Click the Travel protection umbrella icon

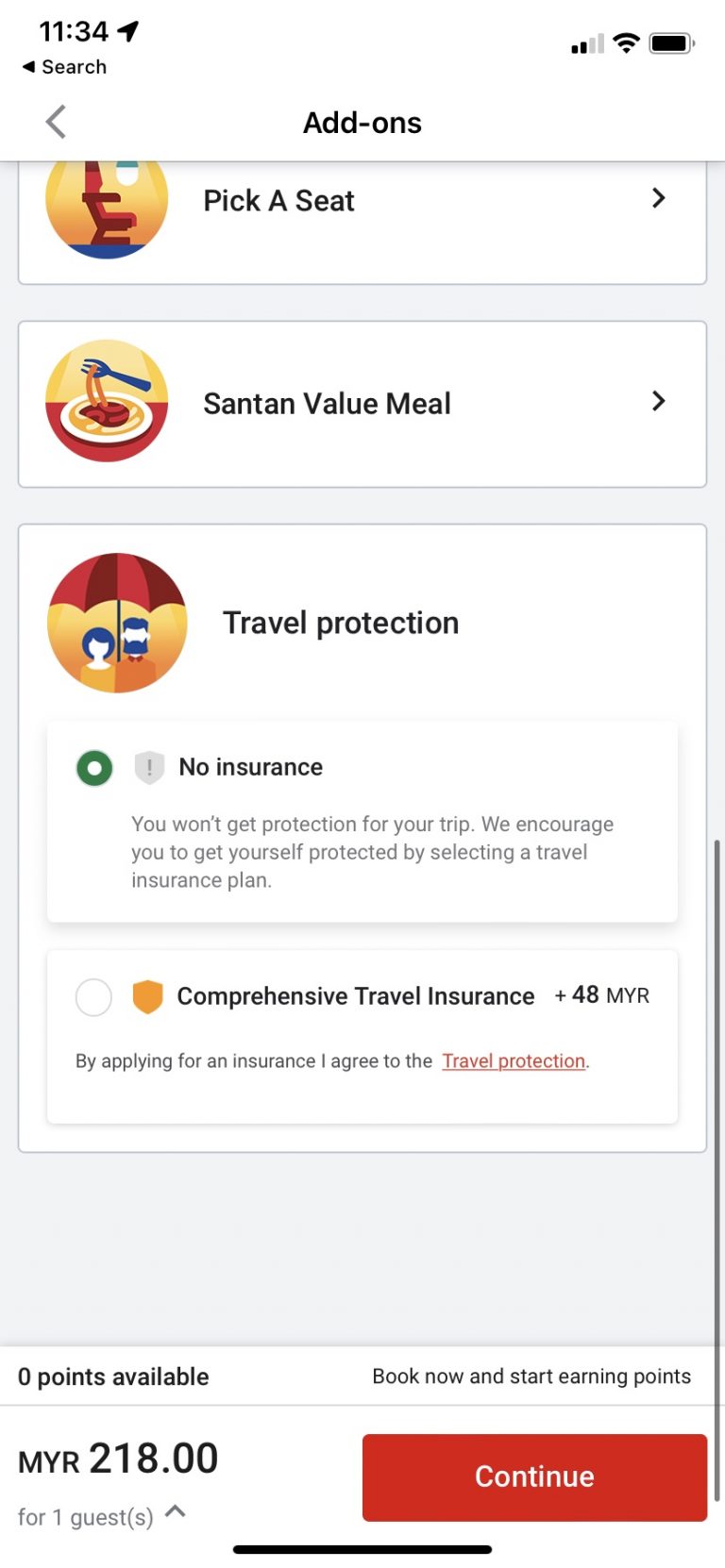[116, 623]
